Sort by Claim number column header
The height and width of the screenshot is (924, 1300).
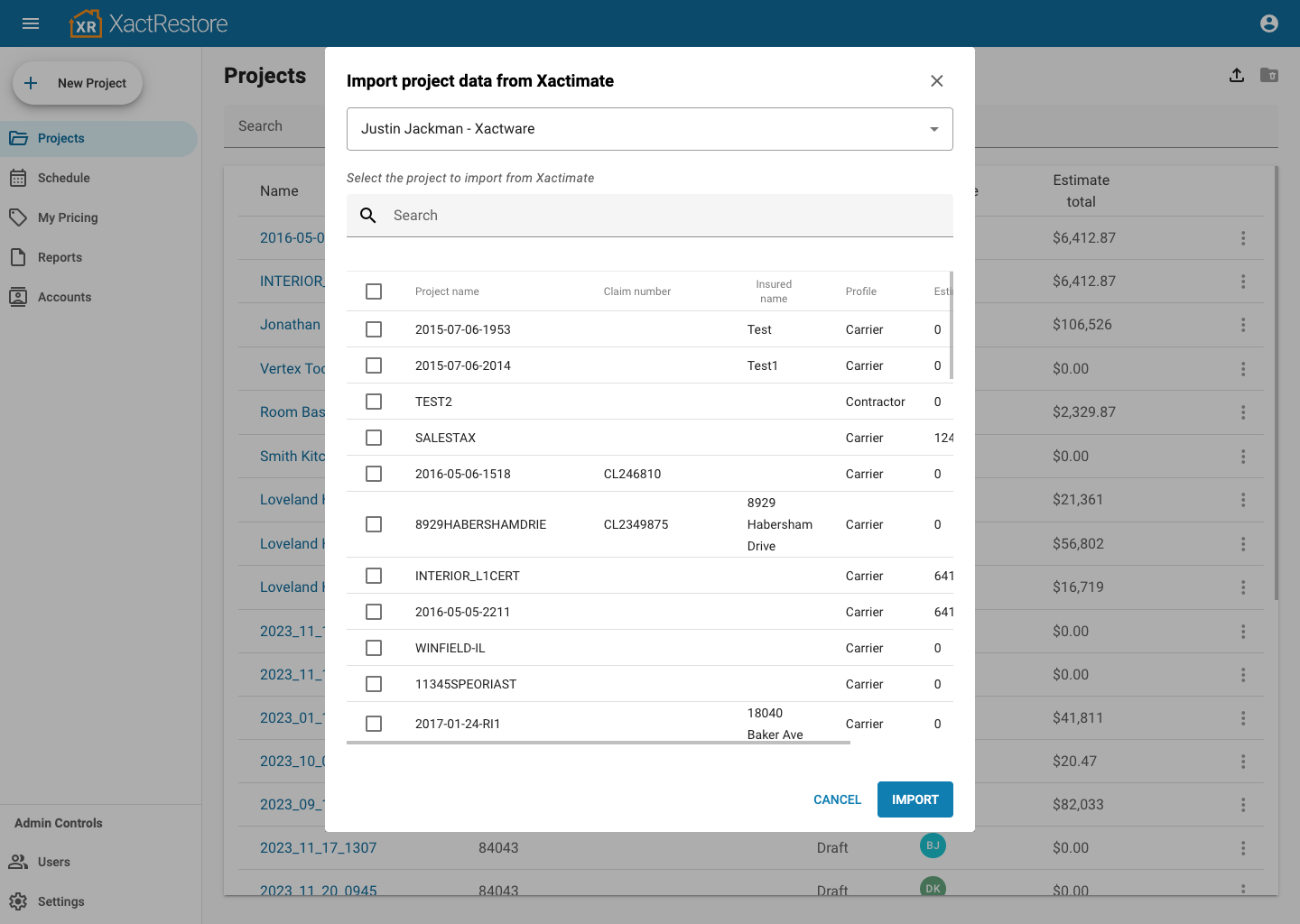tap(637, 291)
